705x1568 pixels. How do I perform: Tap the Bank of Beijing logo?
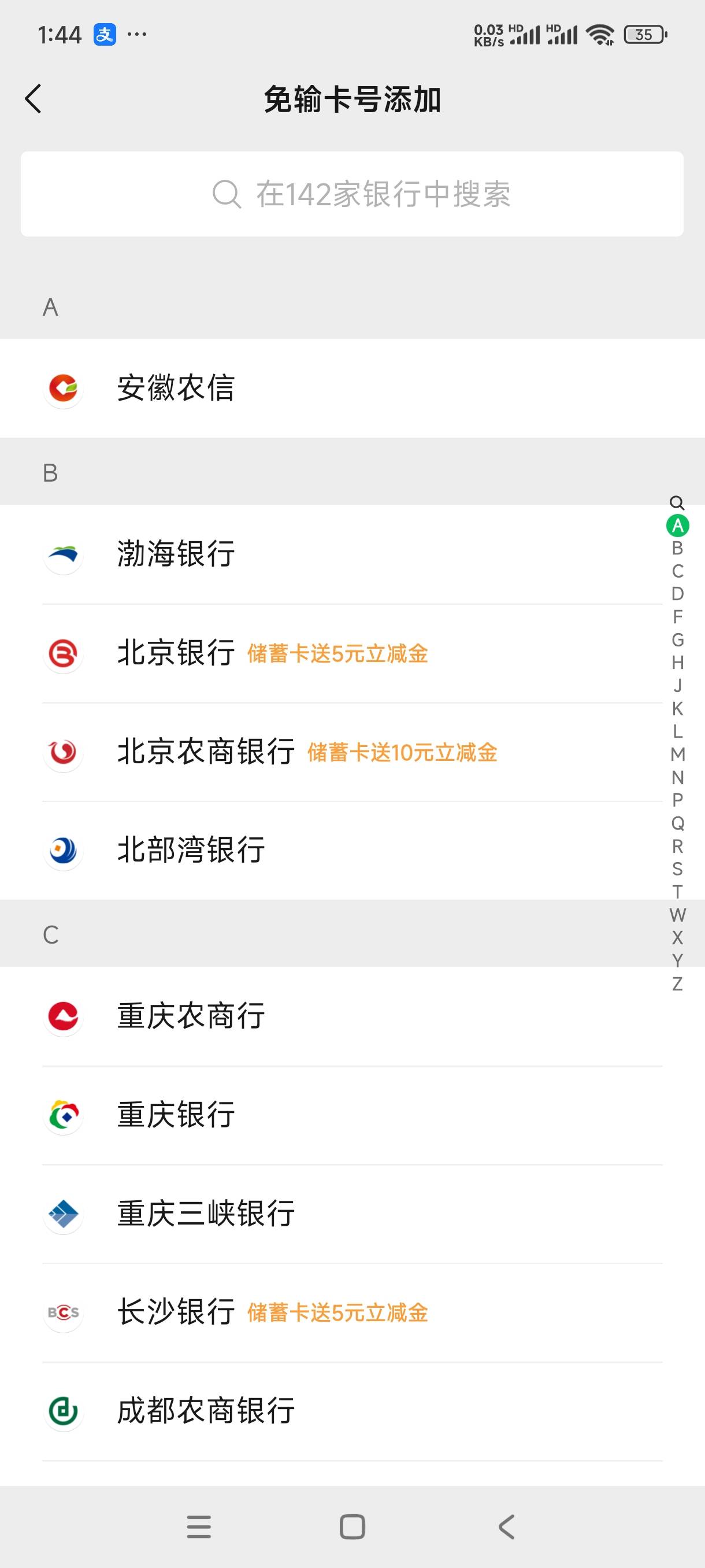(x=63, y=654)
